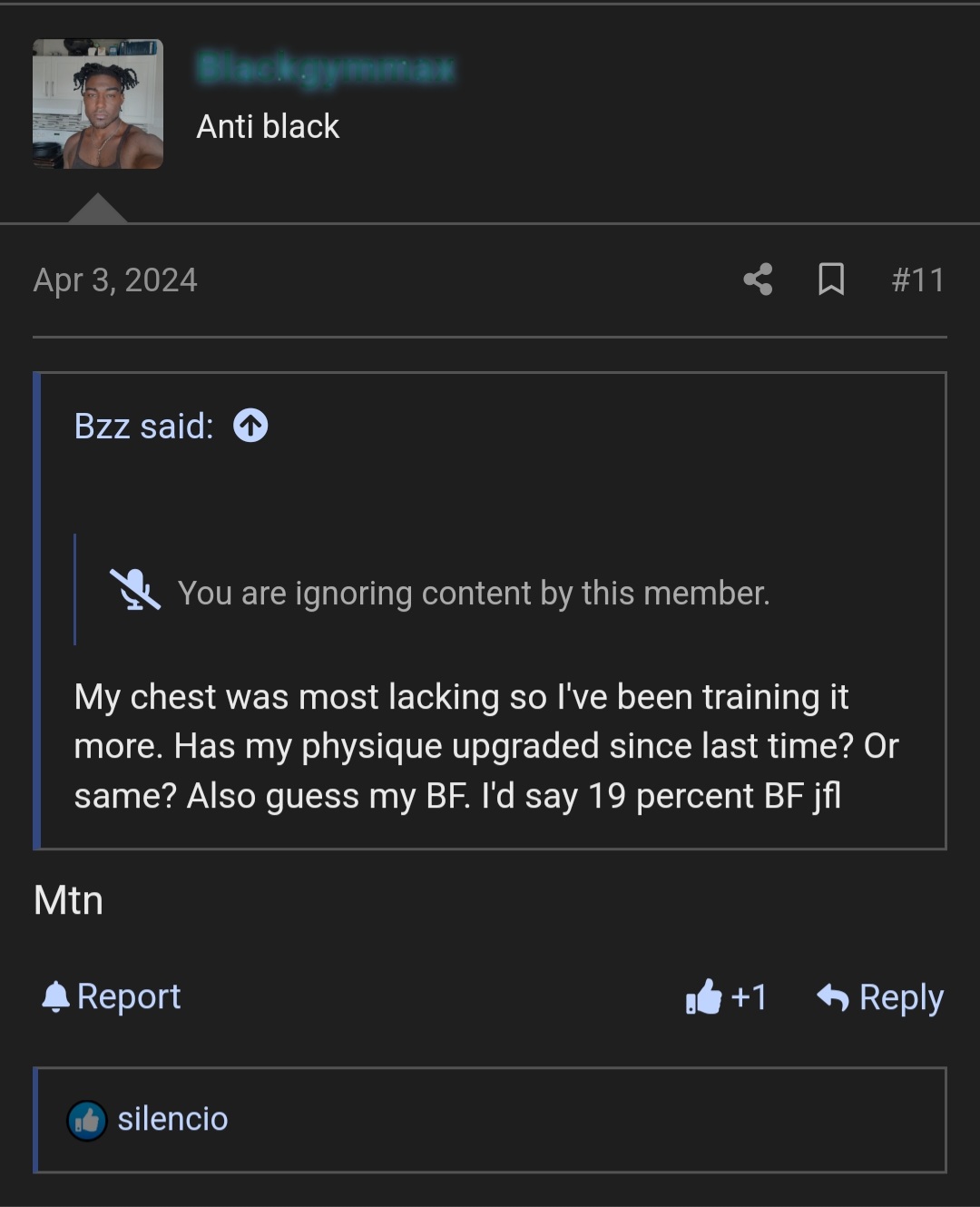
Task: Click the Apr 3, 2024 timestamp link
Action: pyautogui.click(x=115, y=280)
